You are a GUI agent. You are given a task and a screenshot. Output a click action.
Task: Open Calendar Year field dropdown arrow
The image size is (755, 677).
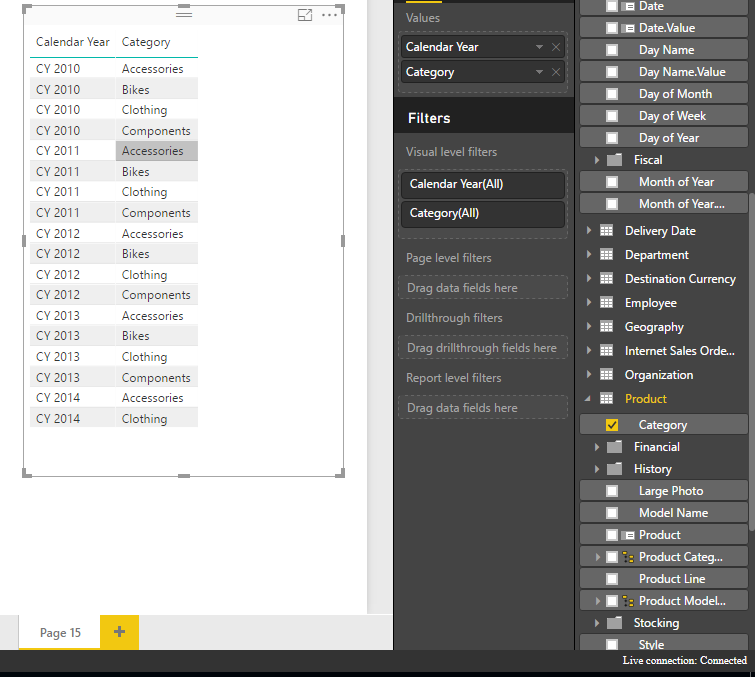coord(539,47)
